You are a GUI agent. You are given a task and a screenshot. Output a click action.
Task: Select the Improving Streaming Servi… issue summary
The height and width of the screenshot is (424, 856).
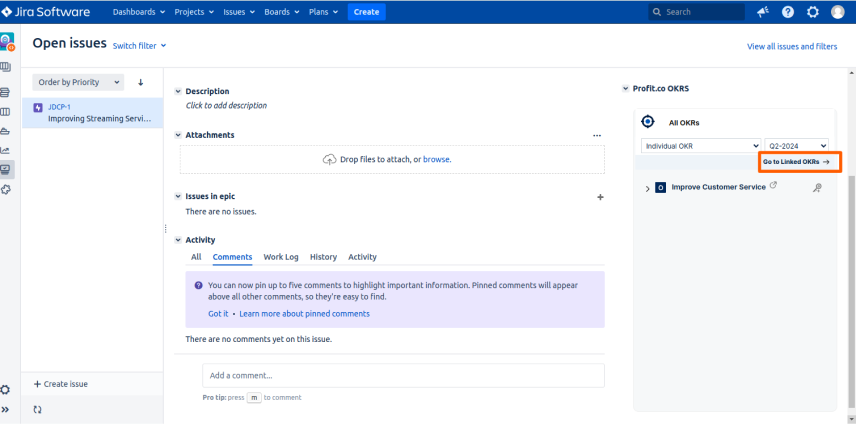tap(99, 119)
